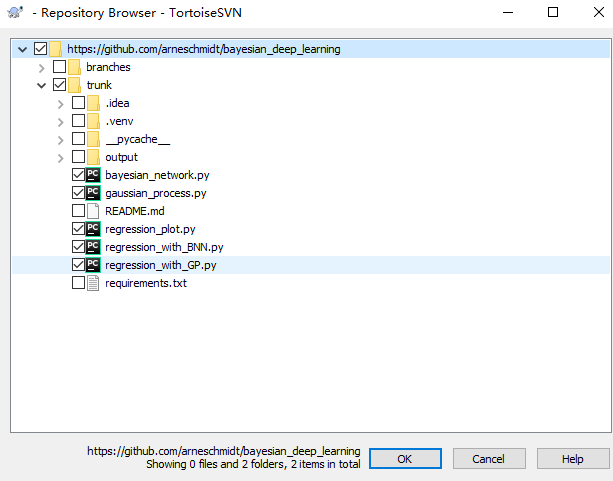Expand the branches folder node
Screen dimensions: 613x481
42,68
